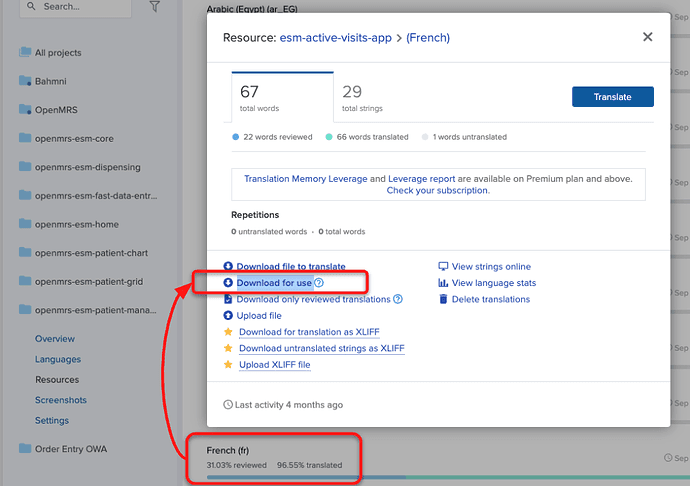The width and height of the screenshot is (690, 486).
Task: Select the OpenMRS folder icon
Action: tap(25, 110)
